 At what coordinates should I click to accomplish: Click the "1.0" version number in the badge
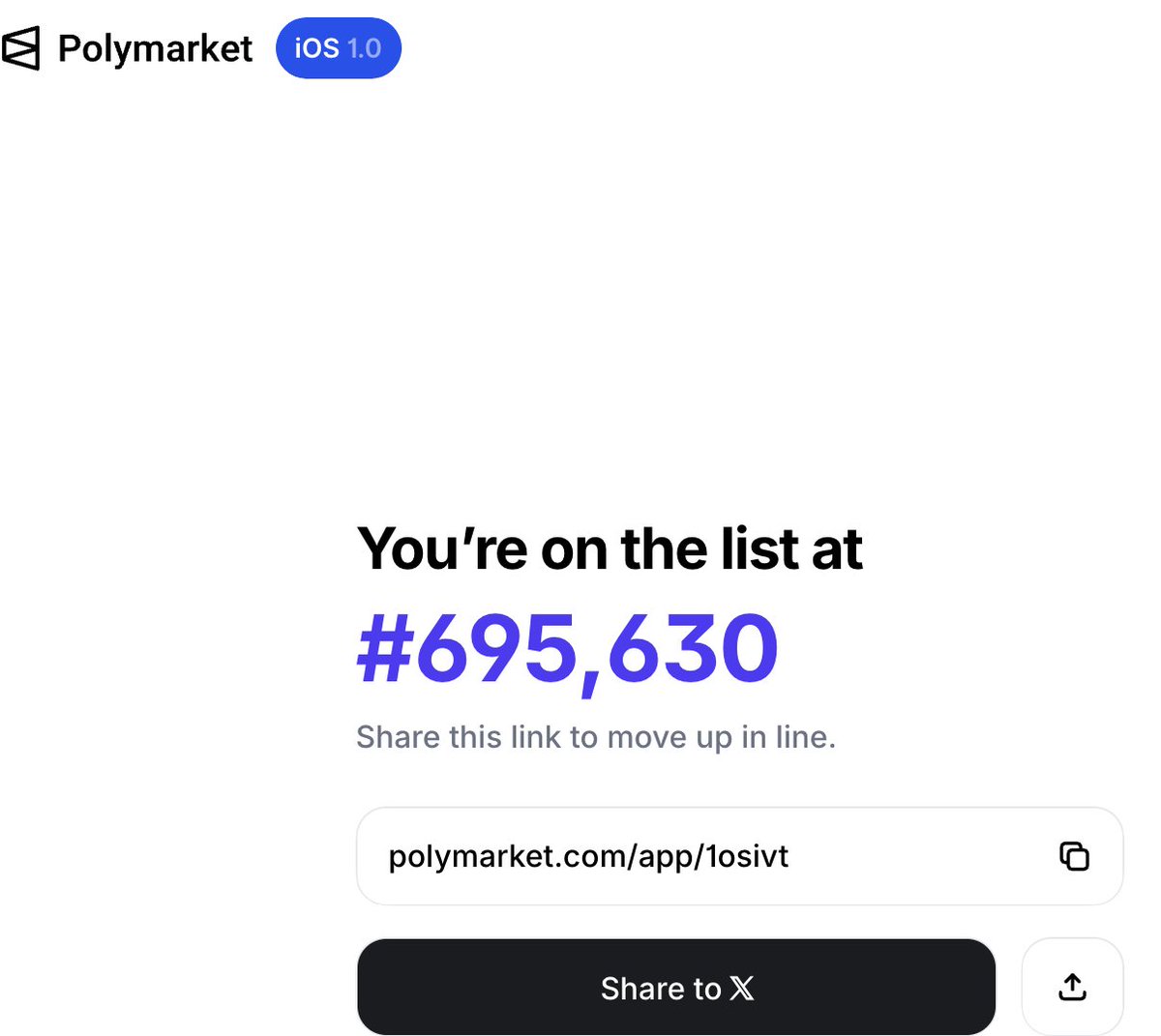[365, 48]
